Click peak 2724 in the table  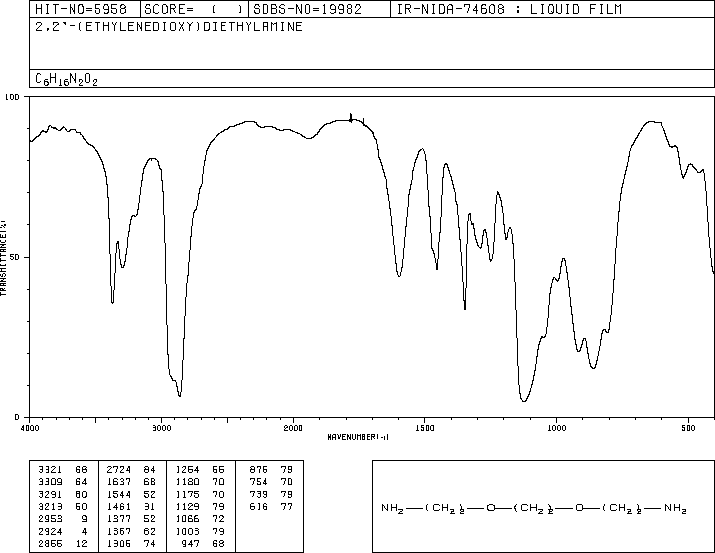coord(119,470)
